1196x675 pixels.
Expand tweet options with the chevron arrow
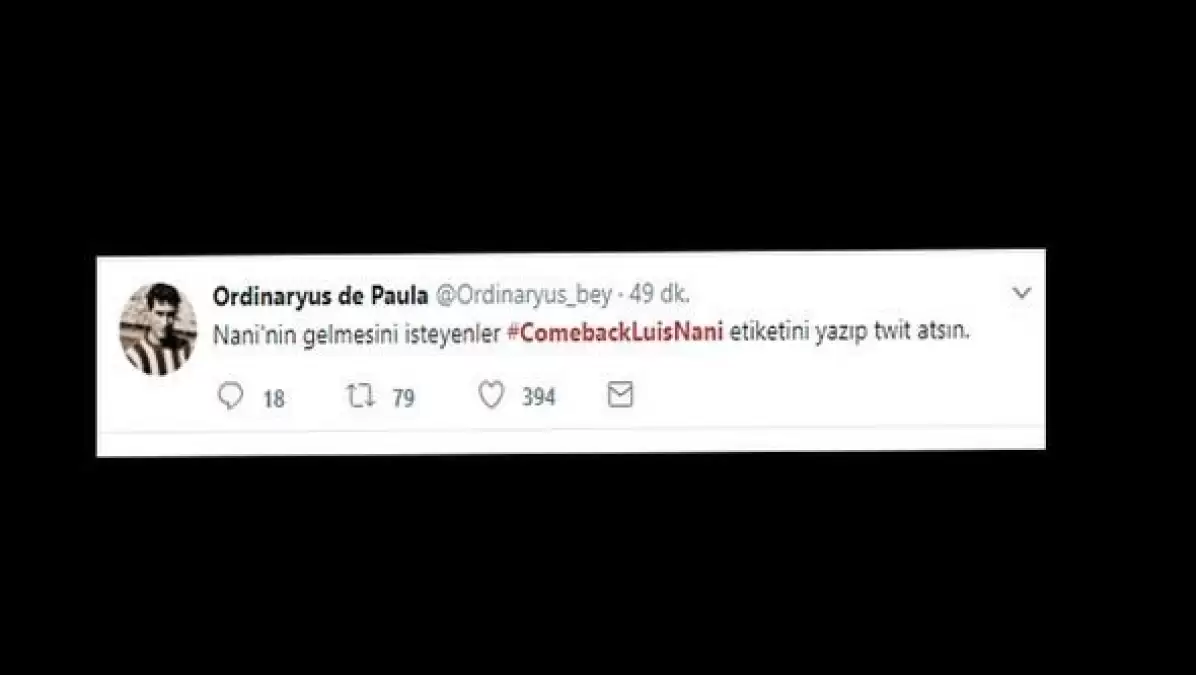coord(1021,292)
